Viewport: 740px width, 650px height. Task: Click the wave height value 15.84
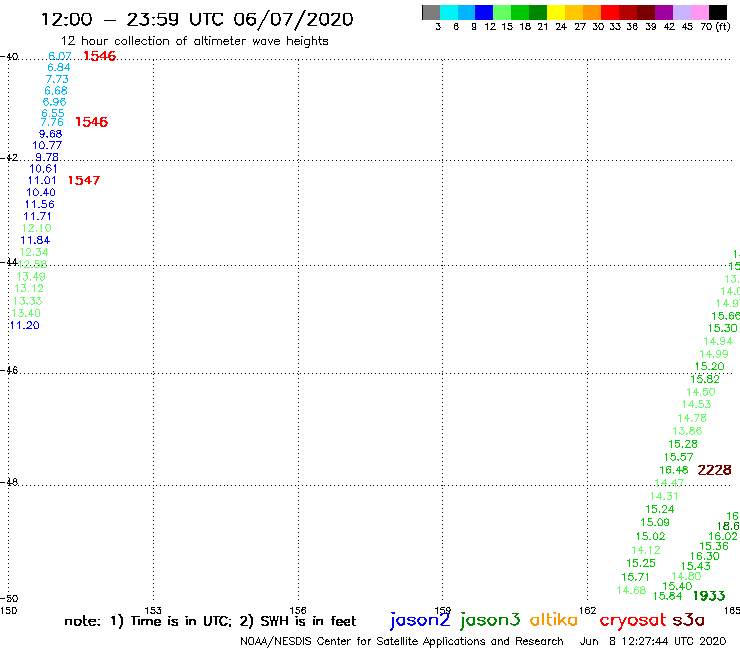tap(667, 596)
